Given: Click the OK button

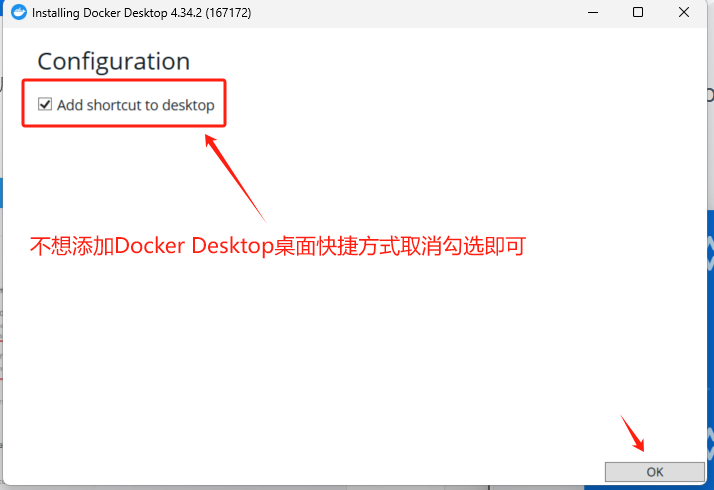Looking at the screenshot, I should tap(654, 472).
